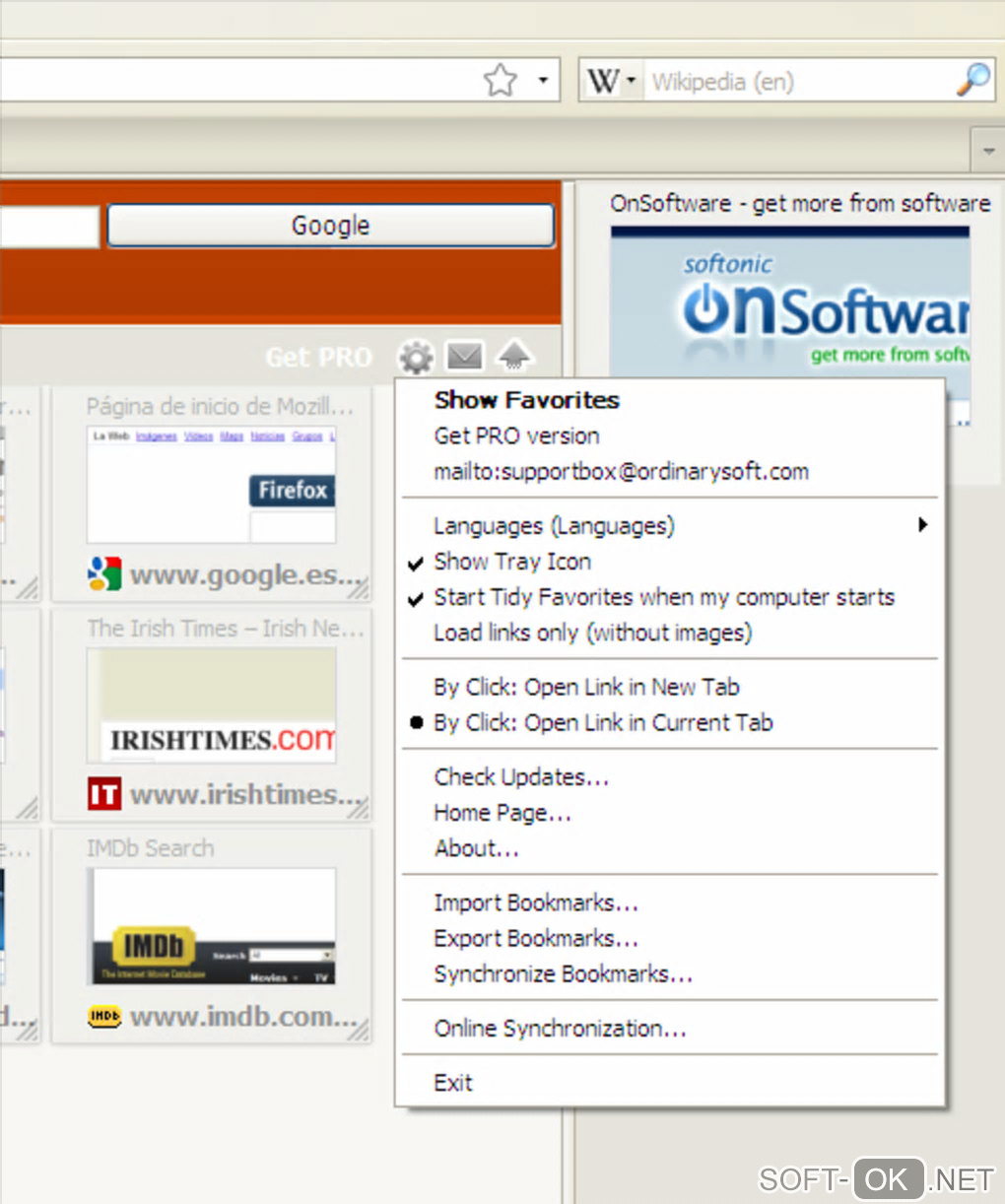The width and height of the screenshot is (1005, 1204).
Task: Click the envelope mail icon
Action: tap(465, 355)
